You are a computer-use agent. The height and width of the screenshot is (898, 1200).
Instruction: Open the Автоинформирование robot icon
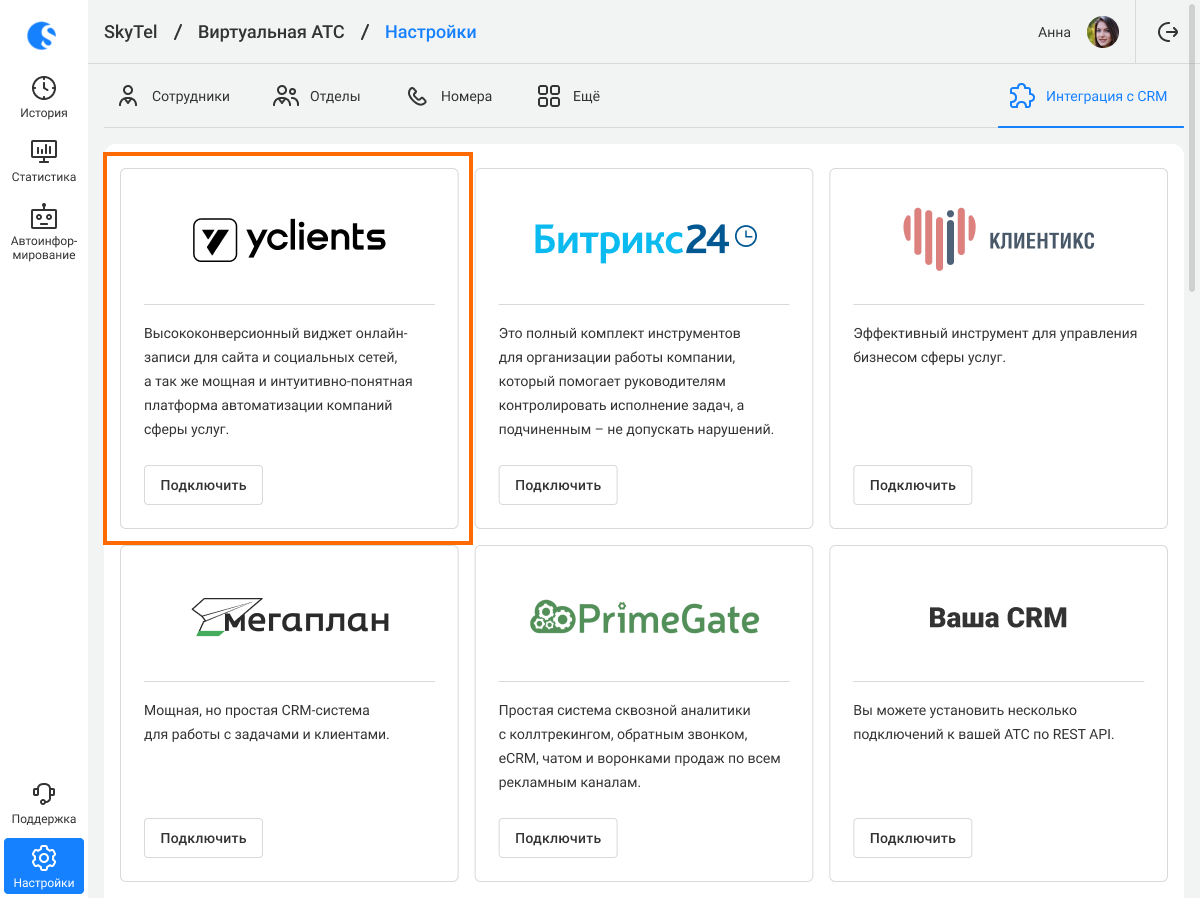coord(44,216)
